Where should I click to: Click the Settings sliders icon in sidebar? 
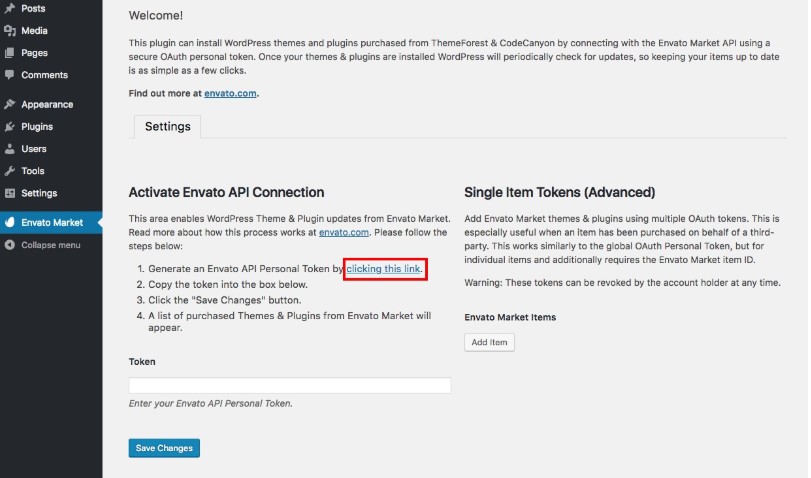pyautogui.click(x=10, y=193)
